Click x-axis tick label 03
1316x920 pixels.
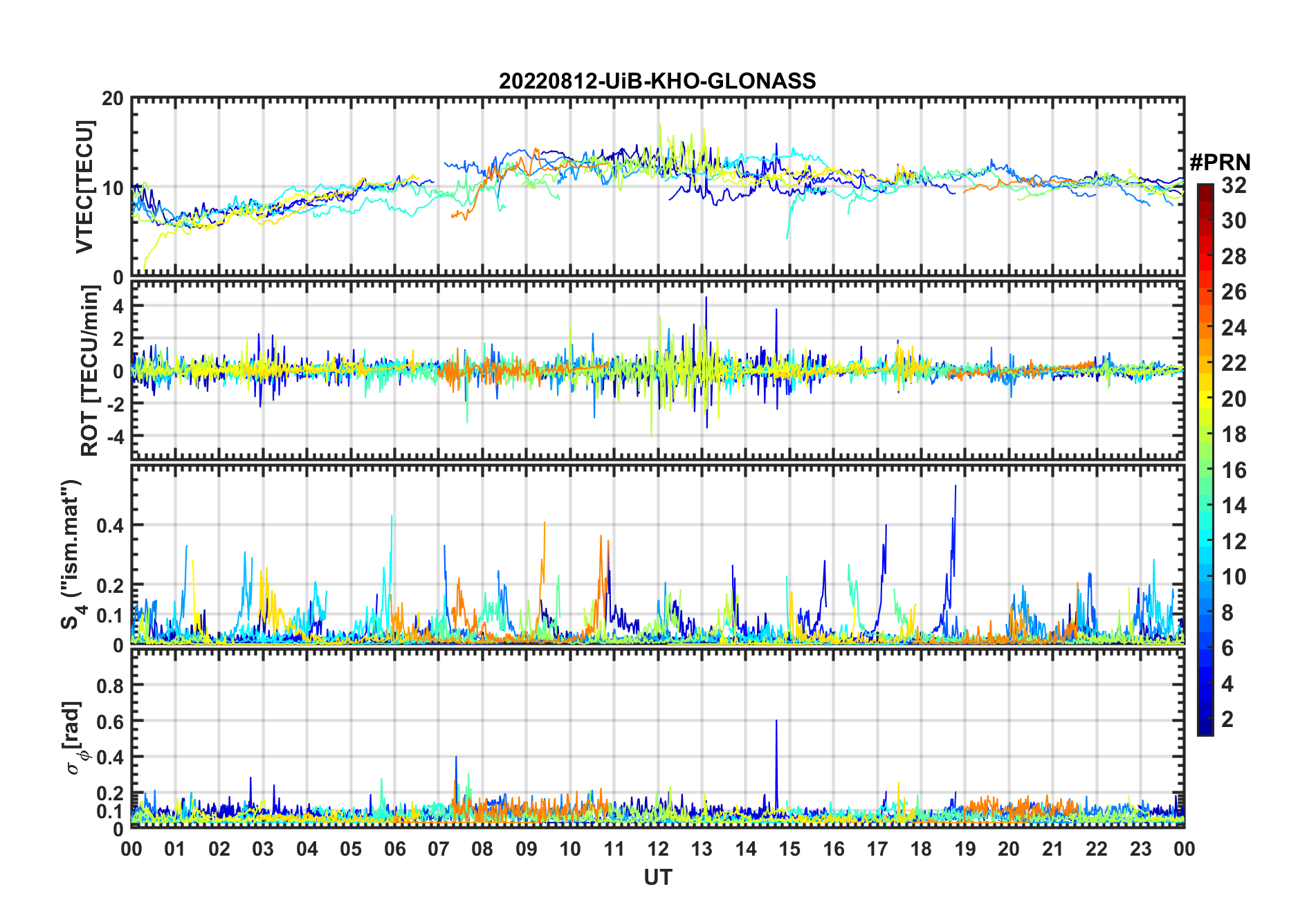pos(263,849)
